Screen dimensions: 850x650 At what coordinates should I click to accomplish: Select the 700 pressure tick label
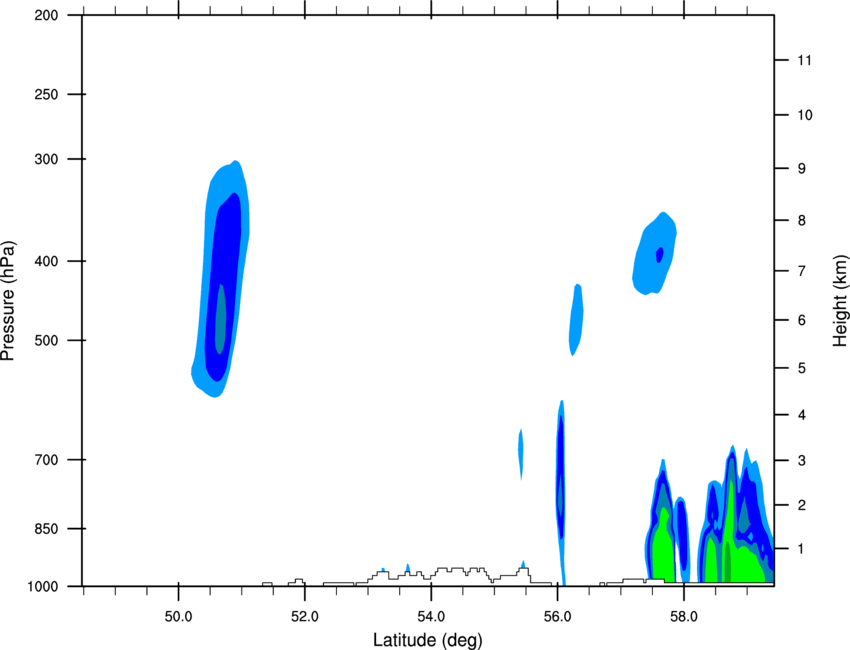pos(46,460)
